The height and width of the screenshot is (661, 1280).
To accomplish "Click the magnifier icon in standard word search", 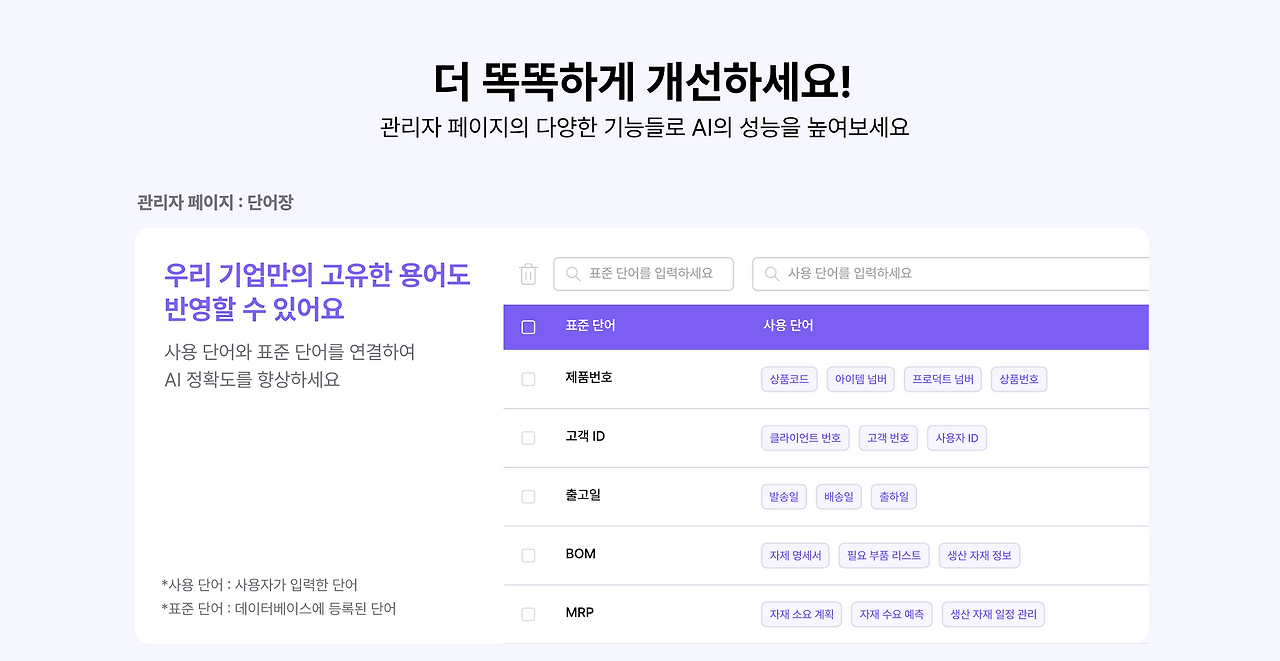I will (571, 273).
